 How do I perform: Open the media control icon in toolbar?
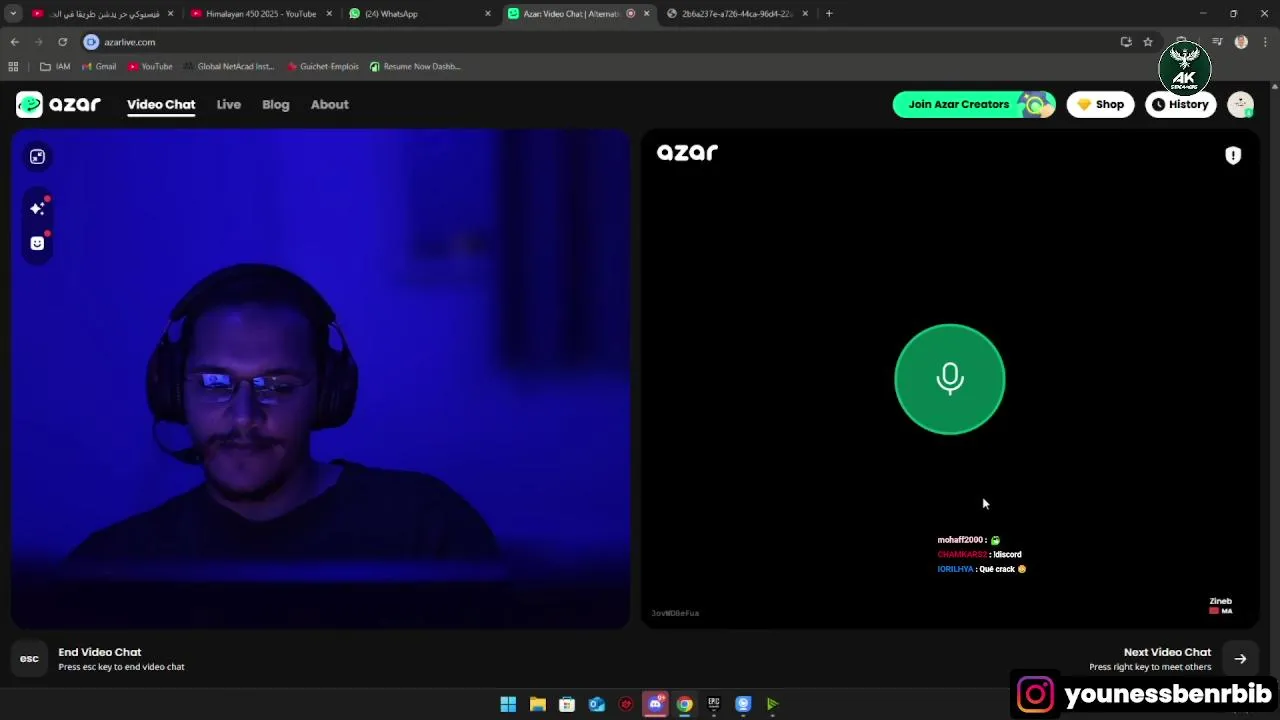pyautogui.click(x=1217, y=42)
